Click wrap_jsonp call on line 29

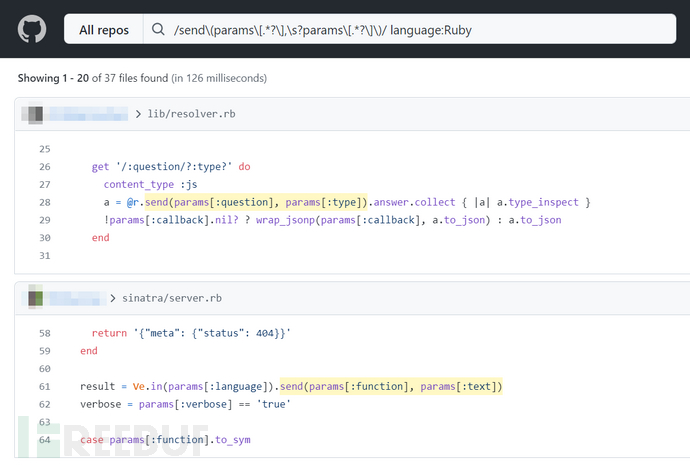(x=373, y=220)
